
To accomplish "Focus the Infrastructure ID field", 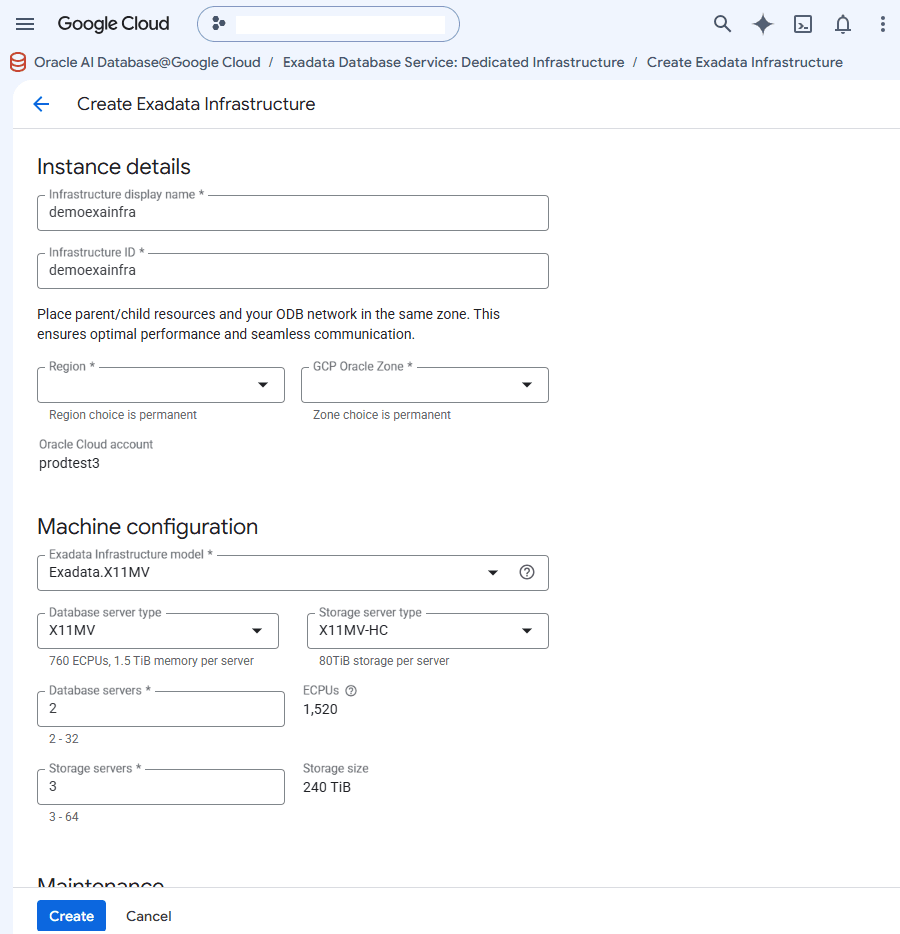I will (292, 271).
